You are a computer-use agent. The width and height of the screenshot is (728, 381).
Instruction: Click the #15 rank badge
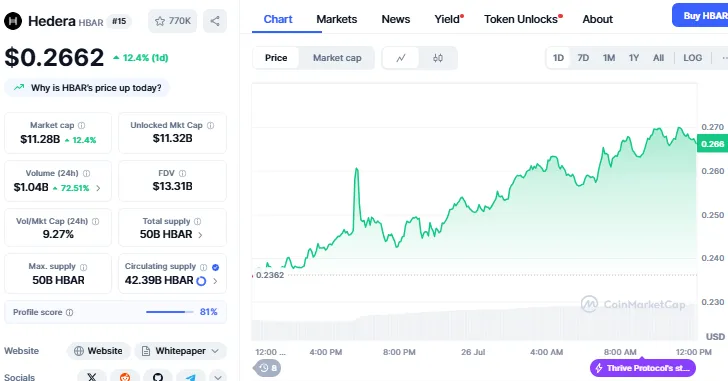point(119,21)
